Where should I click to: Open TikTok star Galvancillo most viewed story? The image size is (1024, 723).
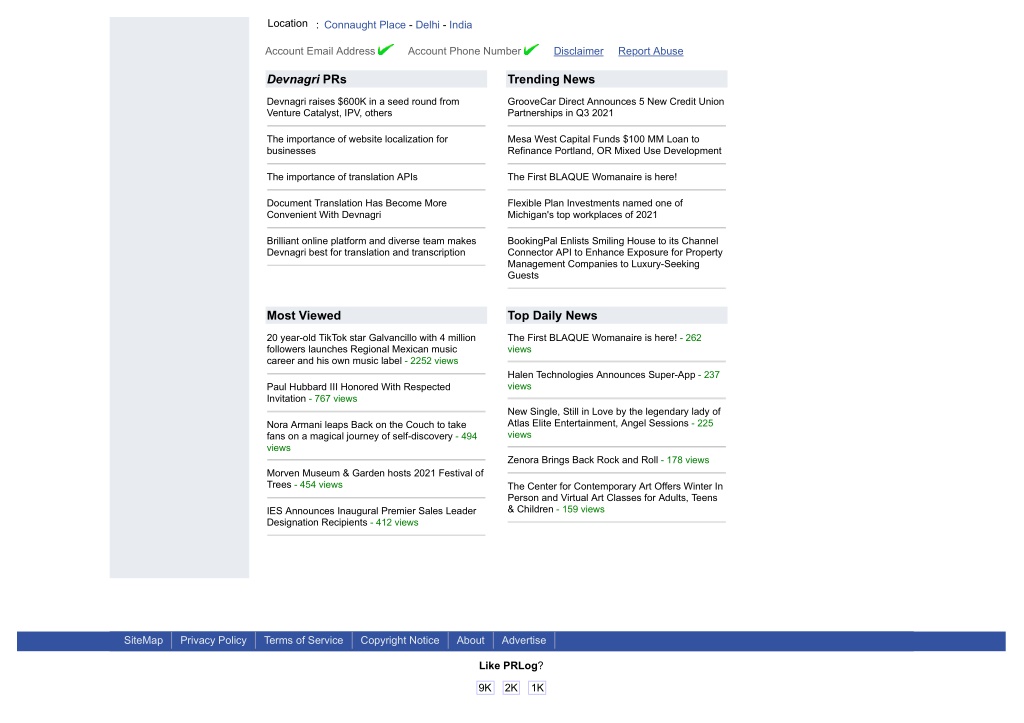(x=371, y=349)
